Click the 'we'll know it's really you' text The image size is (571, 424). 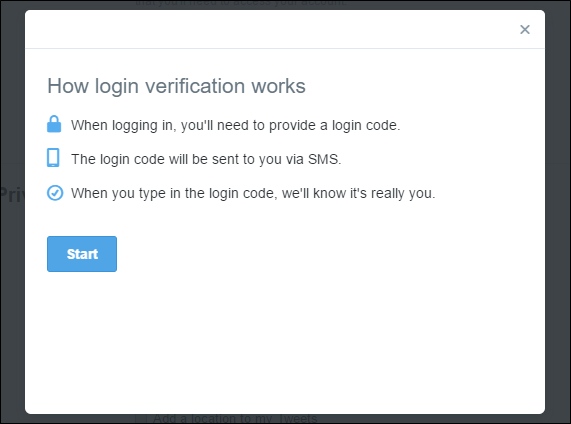point(359,193)
